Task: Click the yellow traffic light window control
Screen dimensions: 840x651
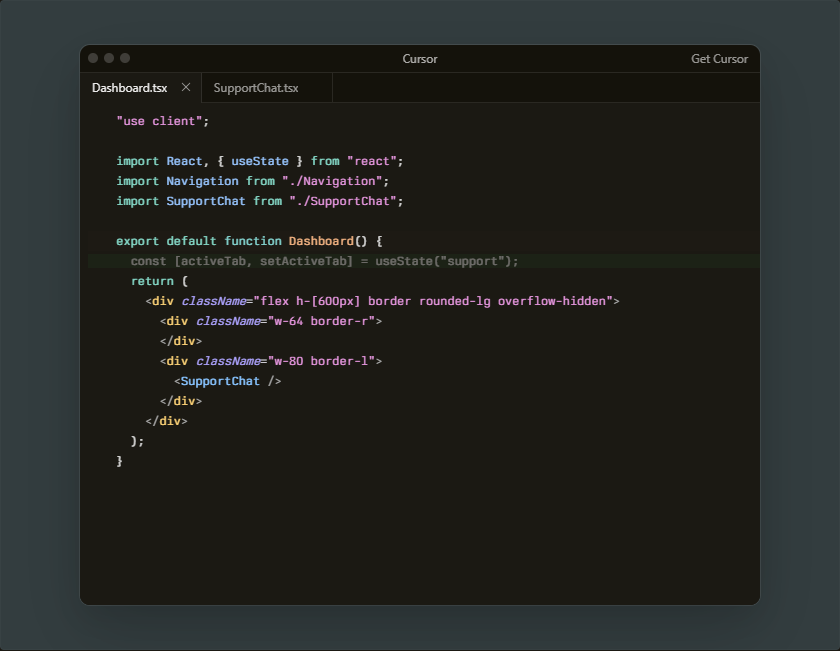Action: coord(108,59)
